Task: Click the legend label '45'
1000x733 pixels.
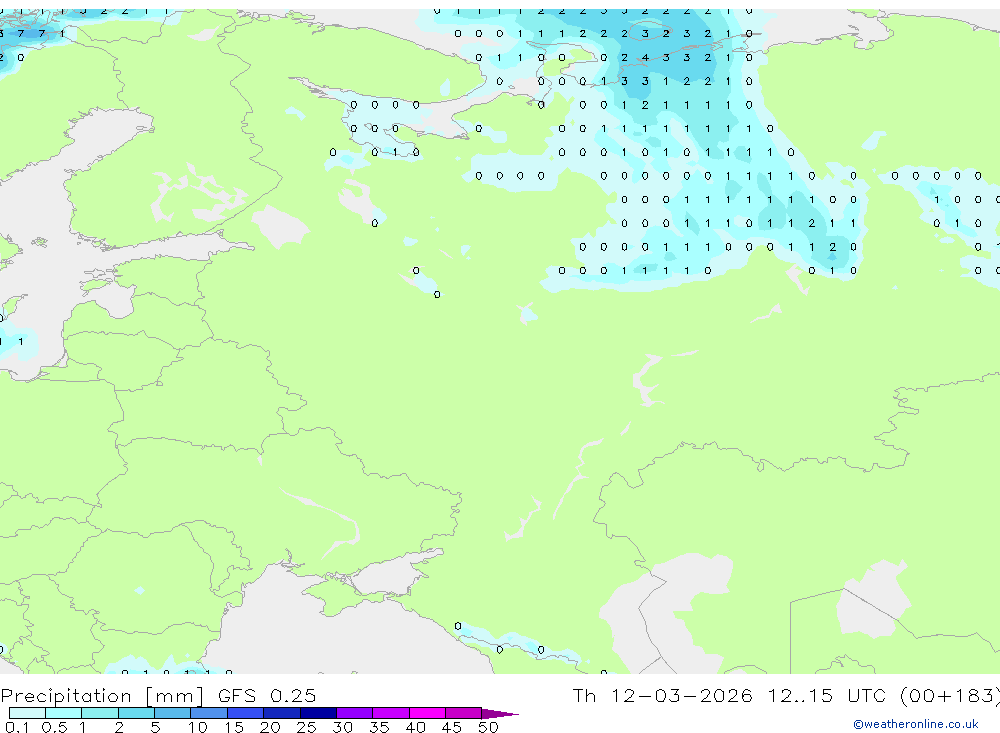Action: tap(452, 727)
